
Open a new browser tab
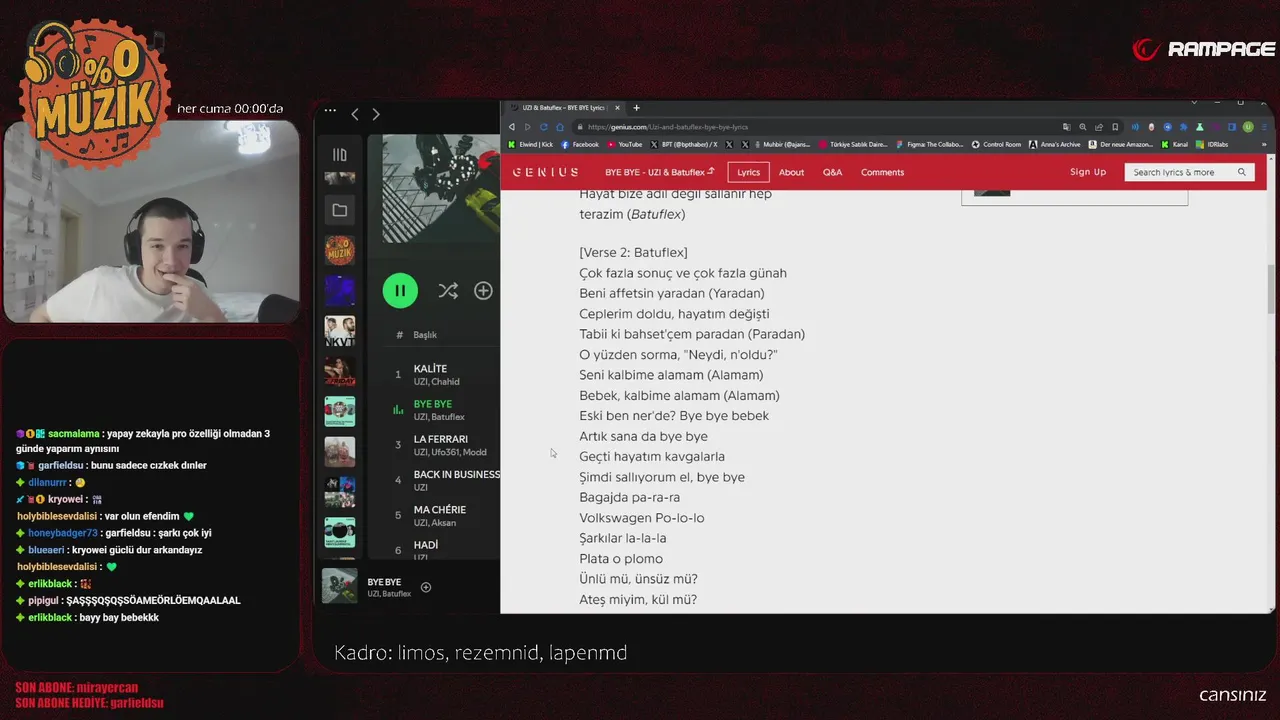point(636,108)
